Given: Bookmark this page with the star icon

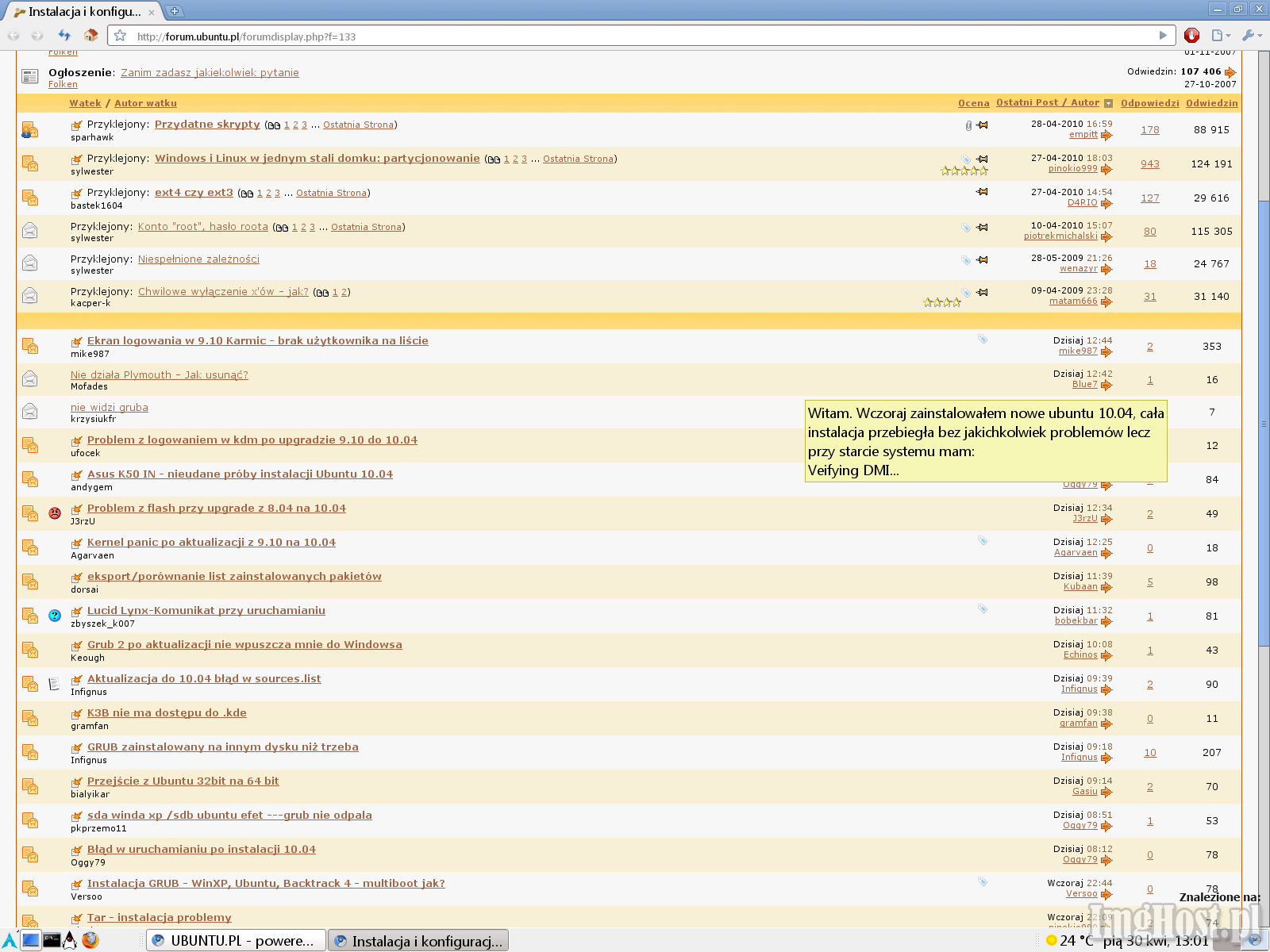Looking at the screenshot, I should [x=121, y=36].
